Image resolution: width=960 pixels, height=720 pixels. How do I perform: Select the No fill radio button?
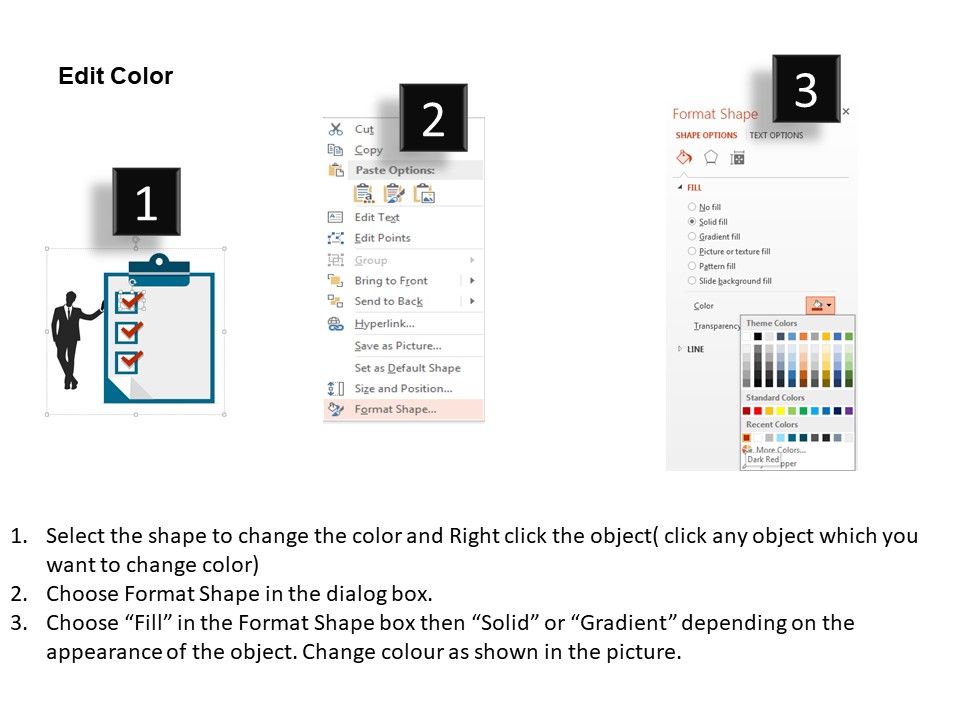pos(692,207)
